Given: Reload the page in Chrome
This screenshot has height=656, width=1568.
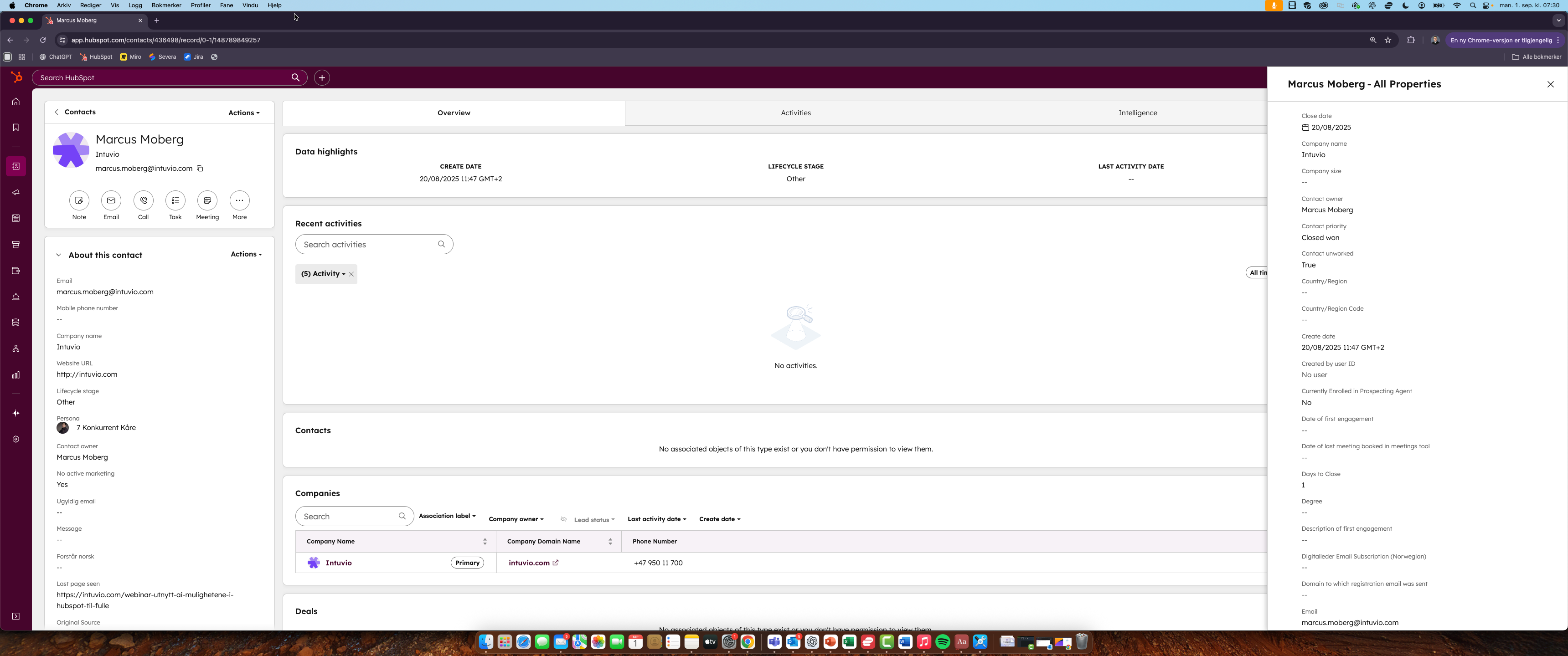Looking at the screenshot, I should pyautogui.click(x=42, y=40).
